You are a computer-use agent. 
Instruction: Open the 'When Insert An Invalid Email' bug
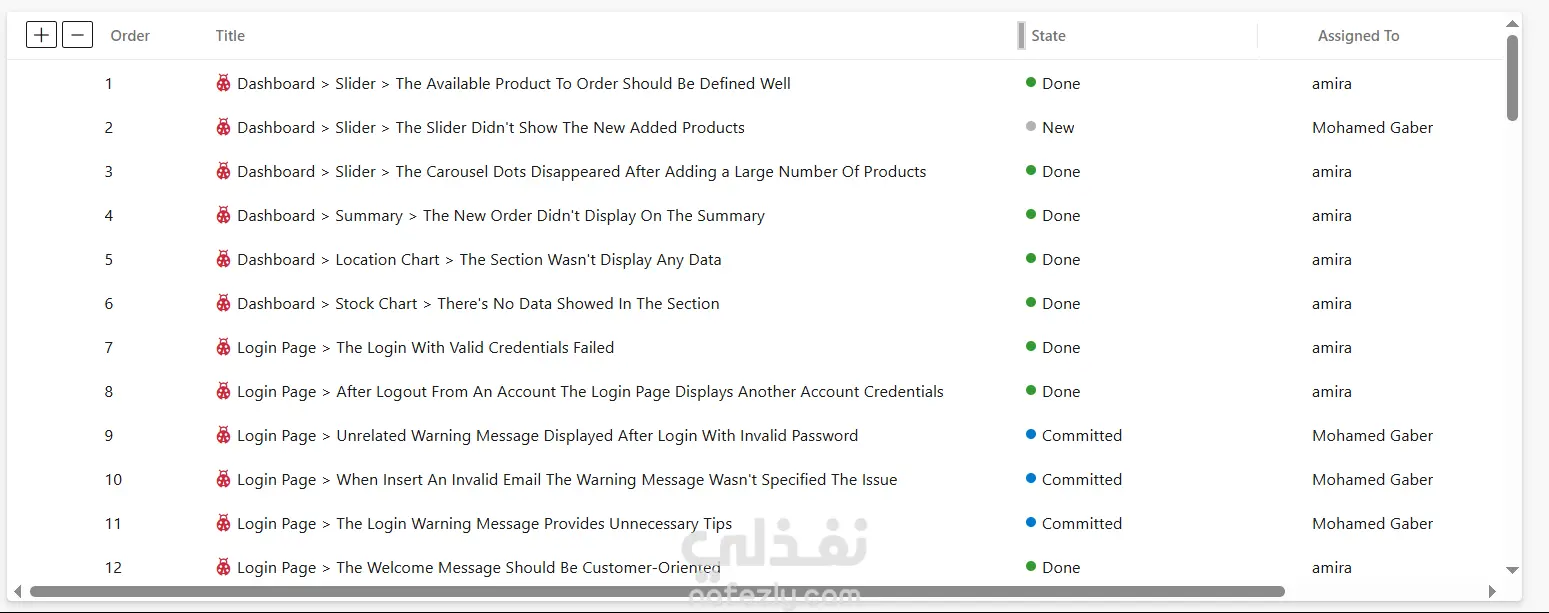616,480
